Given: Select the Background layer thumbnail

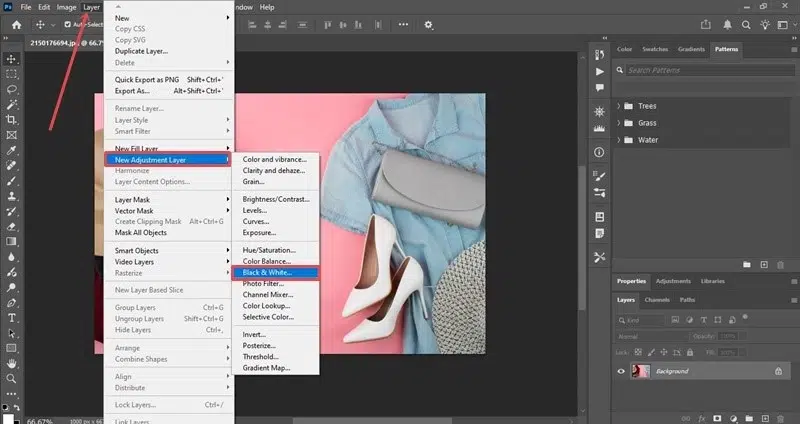Looking at the screenshot, I should [641, 371].
